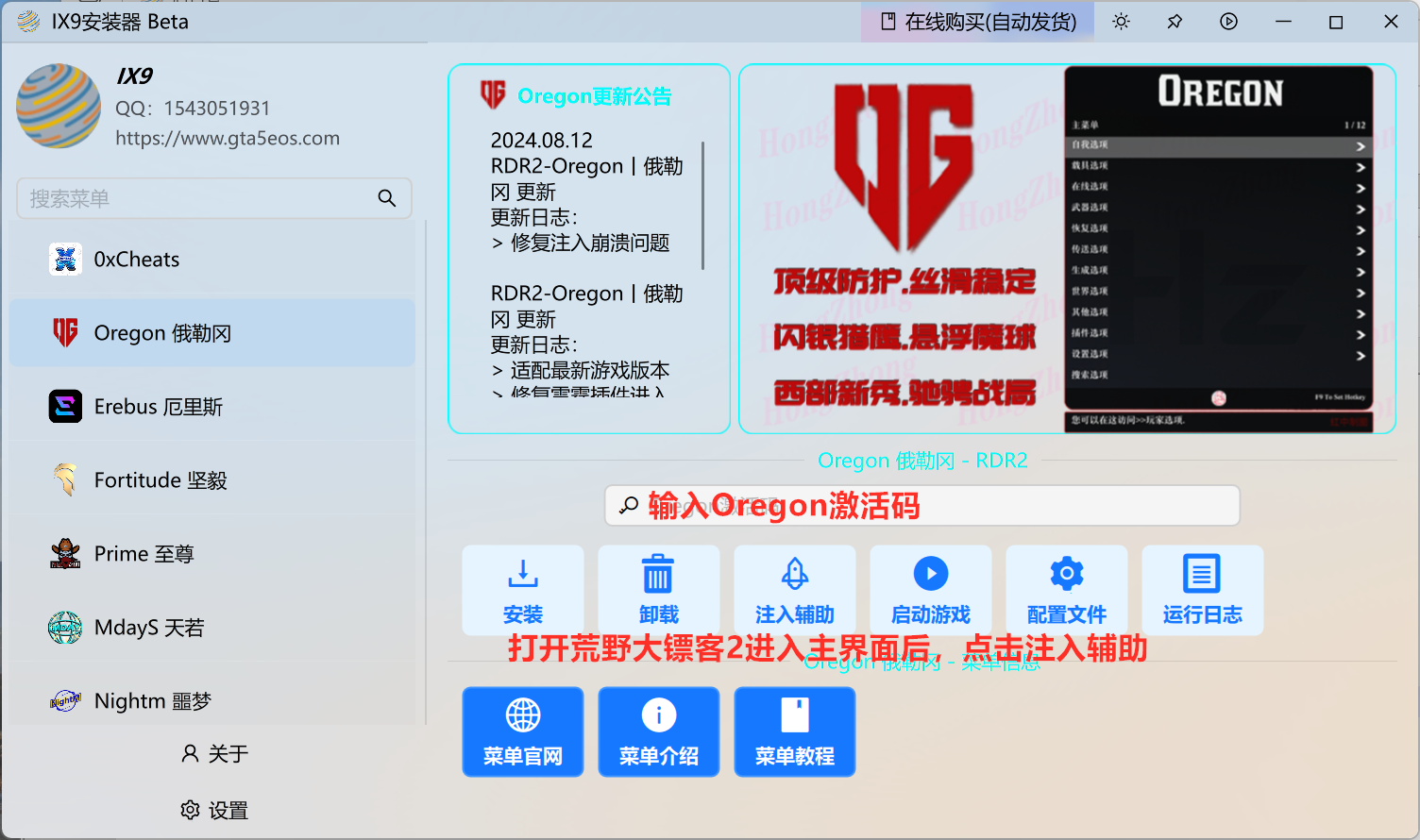Click the Prime cowboy icon

(65, 554)
